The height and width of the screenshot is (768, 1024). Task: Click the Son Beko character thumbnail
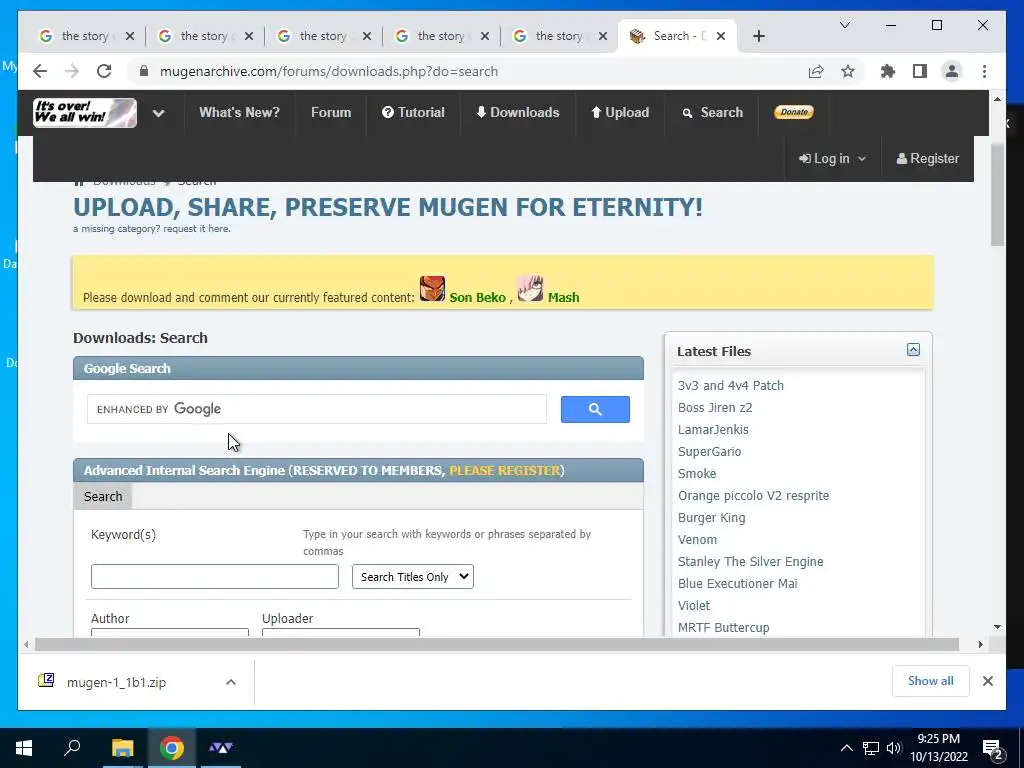pos(432,289)
